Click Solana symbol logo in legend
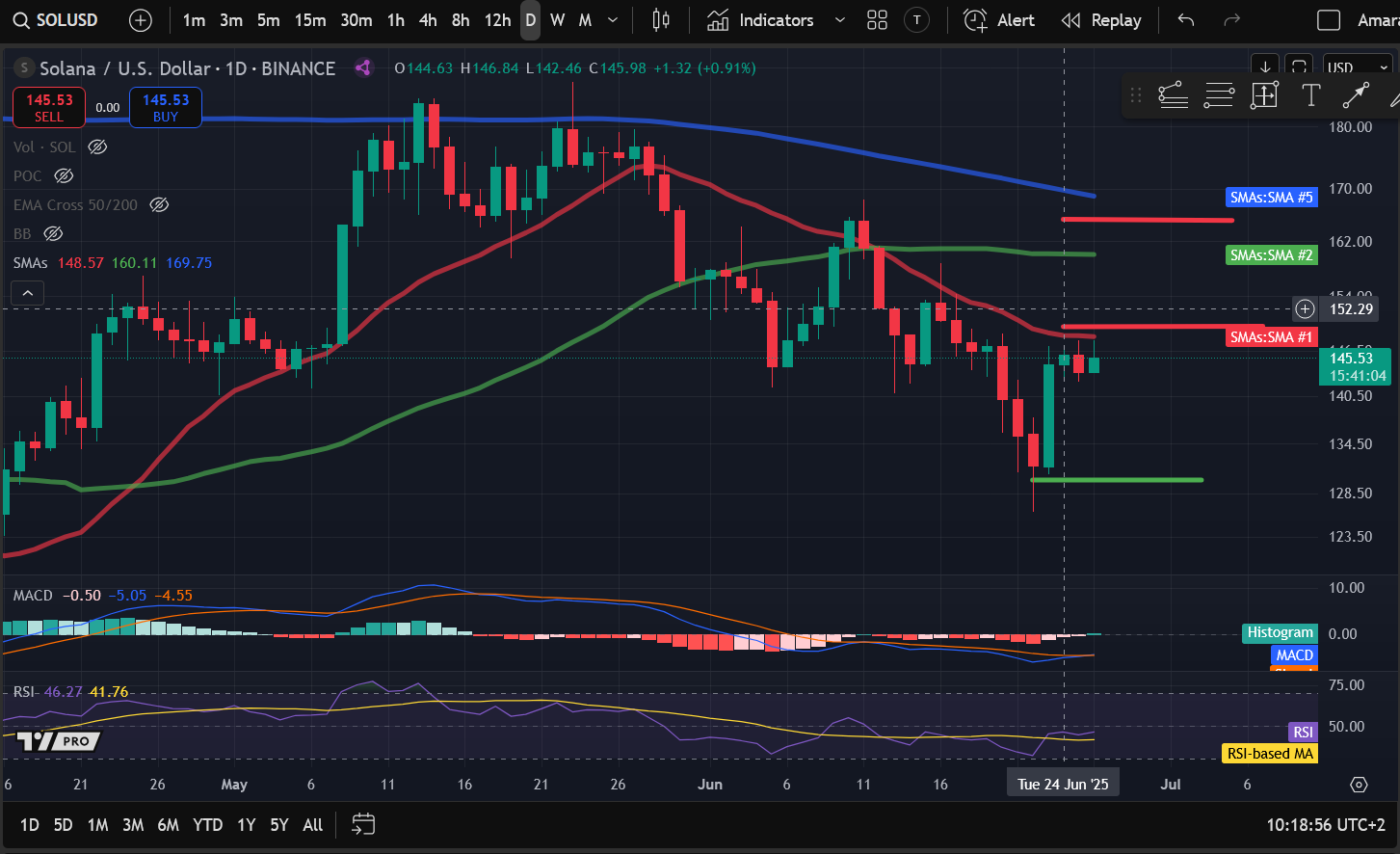Viewport: 1400px width, 854px height. point(24,67)
